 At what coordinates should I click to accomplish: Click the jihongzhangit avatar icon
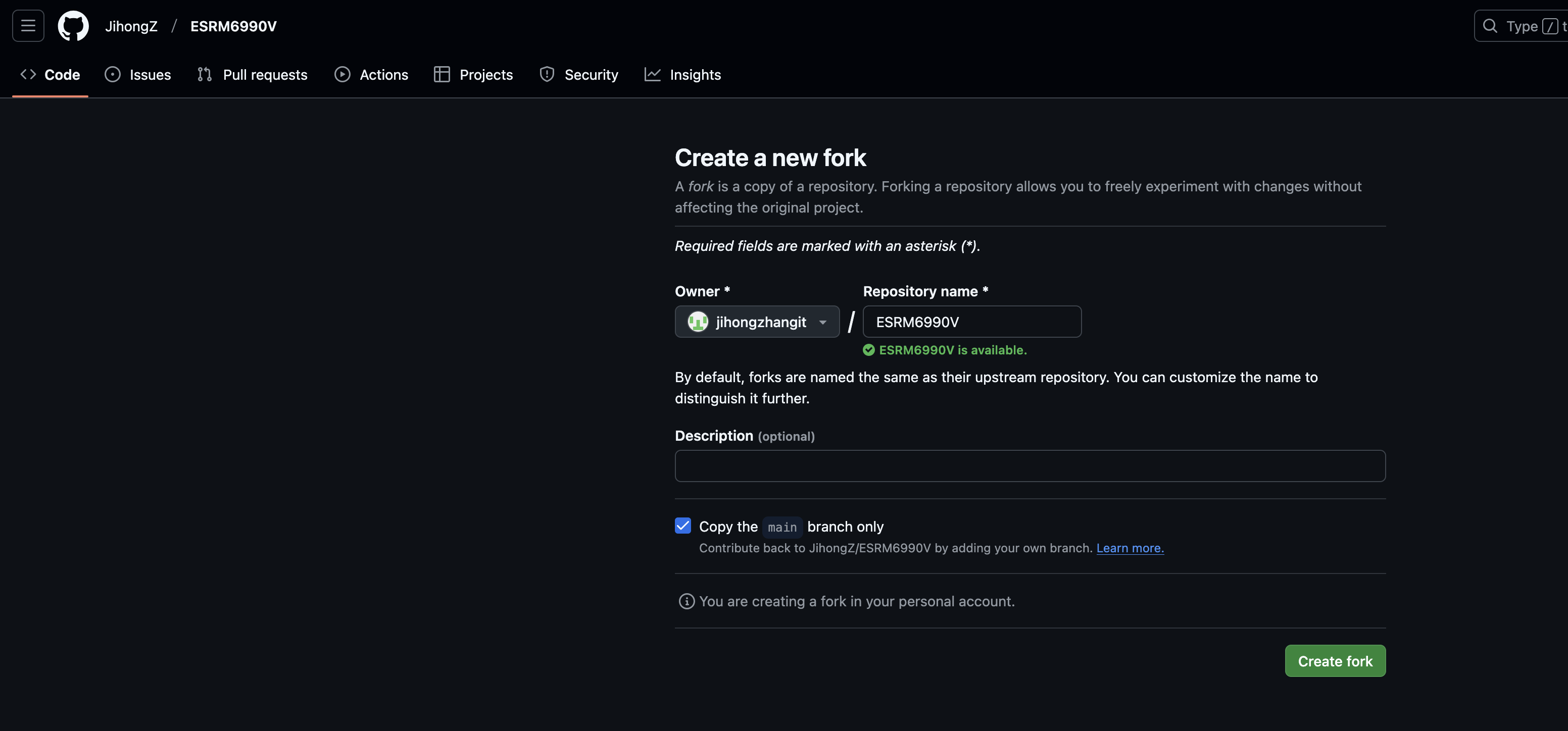pos(698,322)
